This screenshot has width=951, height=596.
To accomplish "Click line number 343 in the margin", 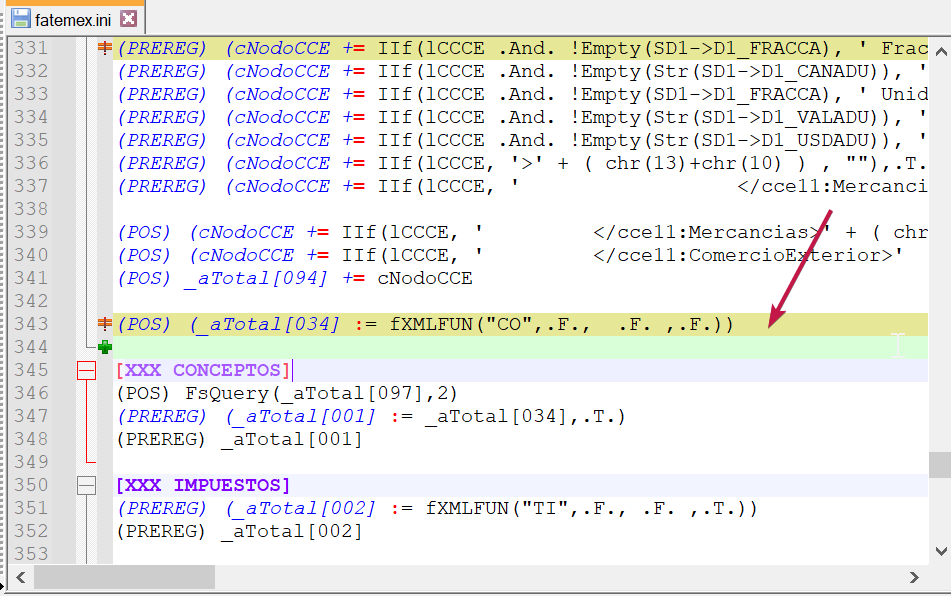I will point(31,324).
